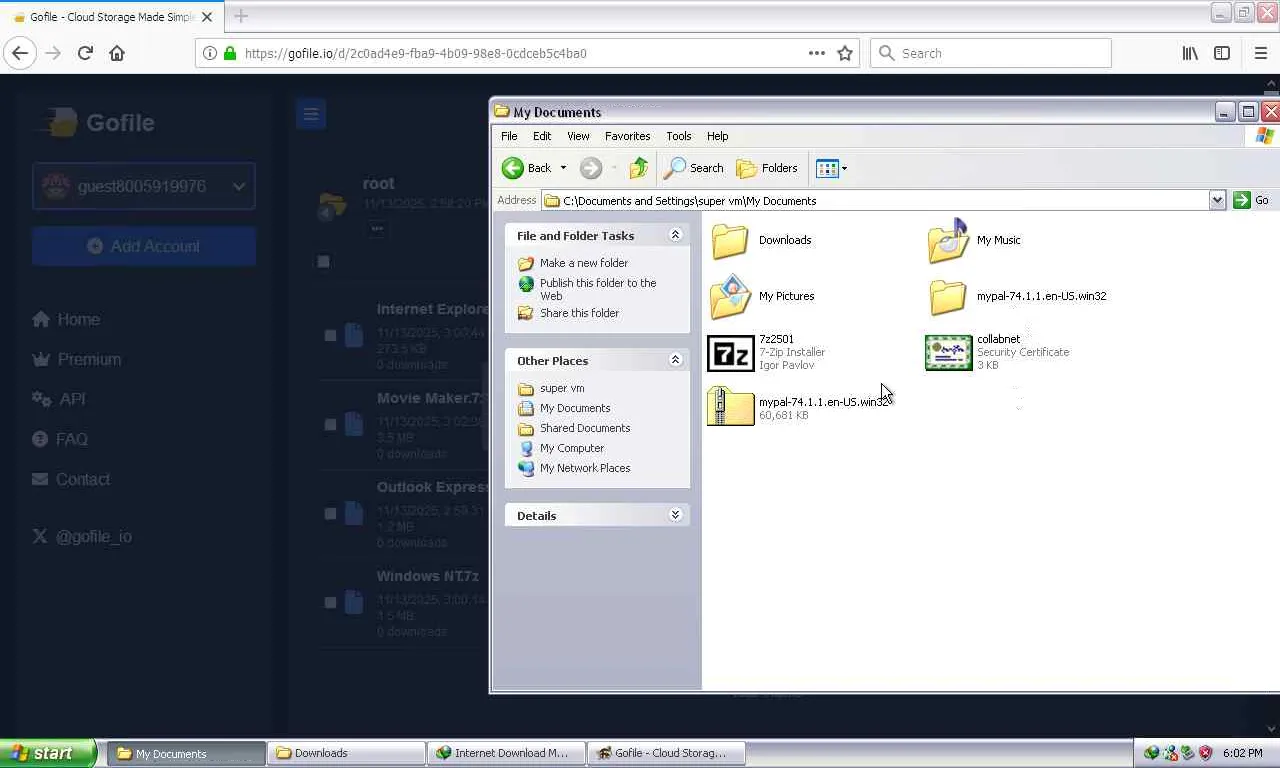Open the browser hamburger menu
Image resolution: width=1280 pixels, height=768 pixels.
click(1260, 53)
